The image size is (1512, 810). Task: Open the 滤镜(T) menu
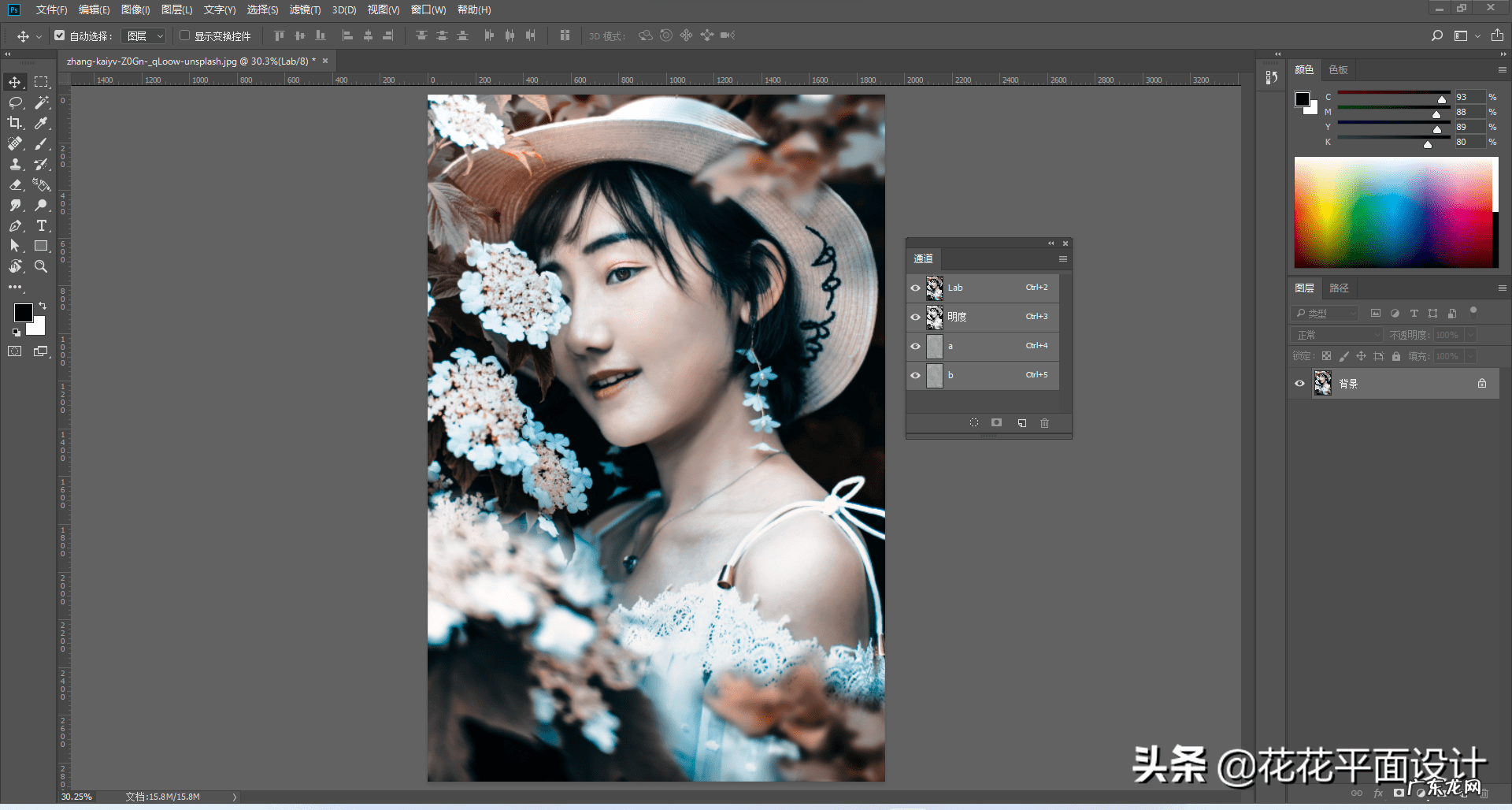[305, 9]
